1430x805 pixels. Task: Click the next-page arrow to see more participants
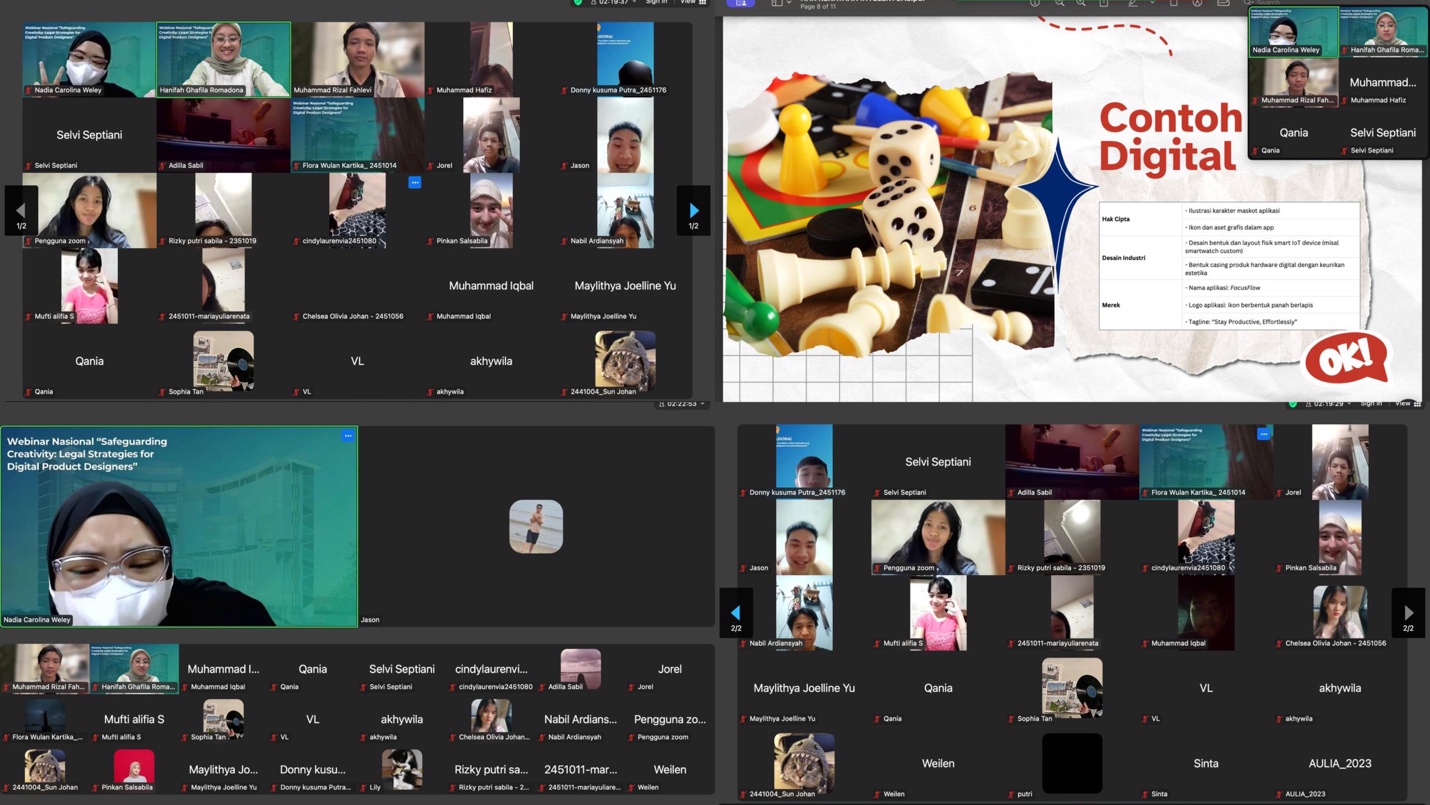pos(693,210)
